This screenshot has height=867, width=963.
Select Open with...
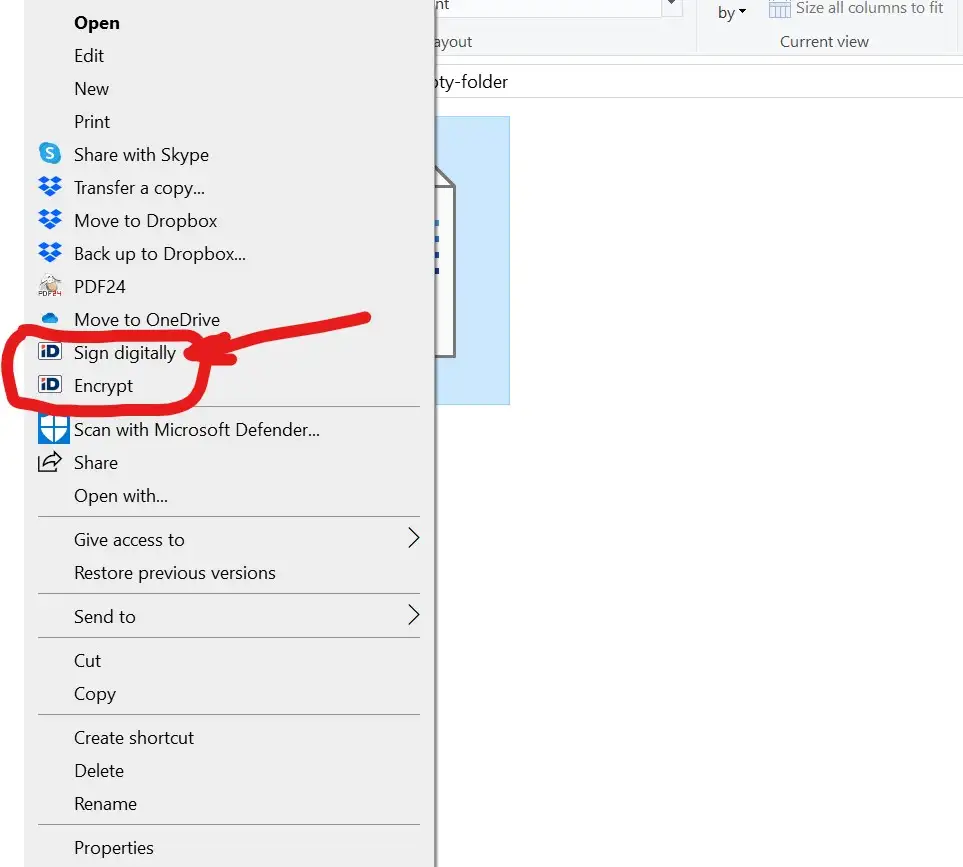point(119,496)
